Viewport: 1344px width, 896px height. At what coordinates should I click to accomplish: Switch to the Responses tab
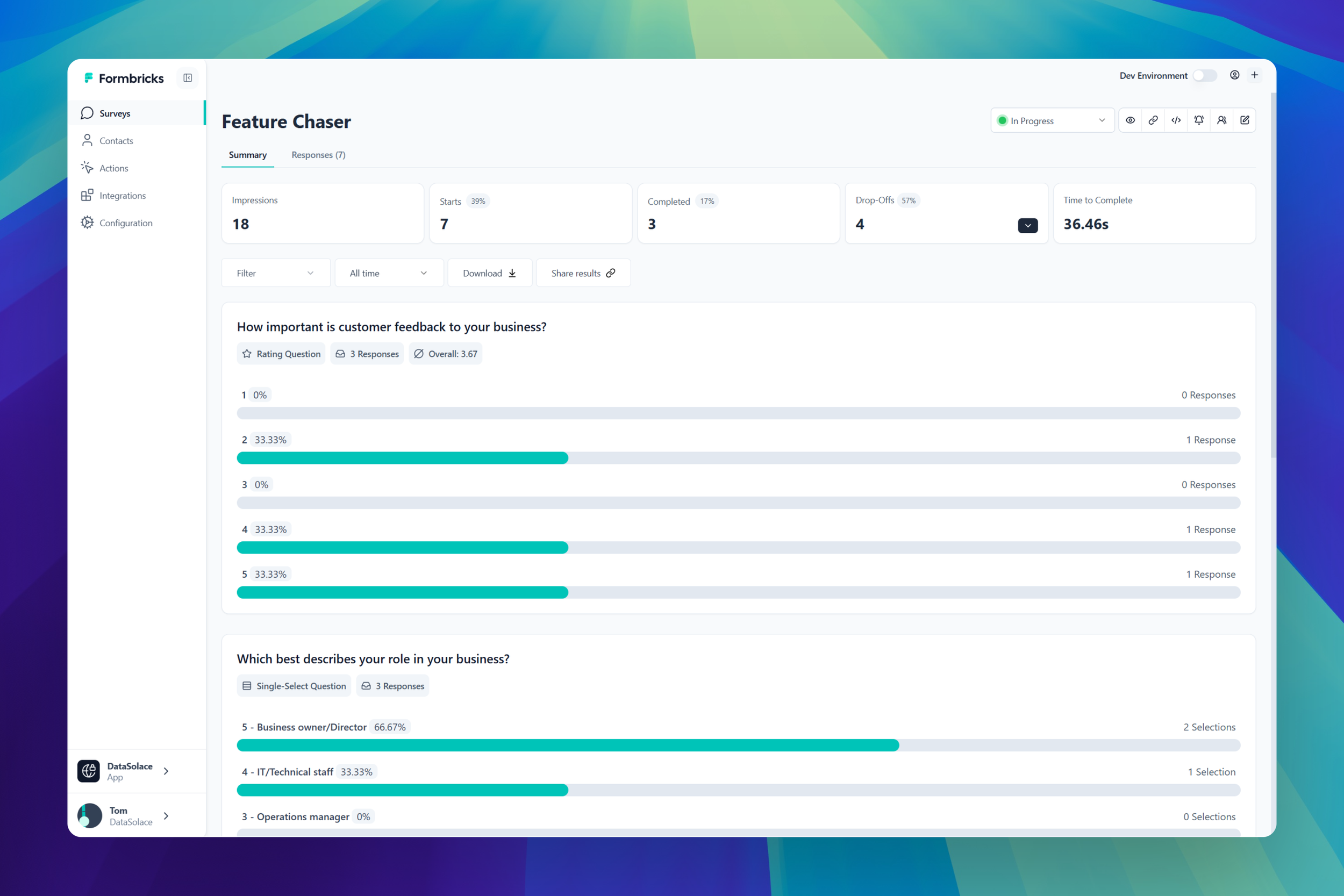click(x=318, y=155)
